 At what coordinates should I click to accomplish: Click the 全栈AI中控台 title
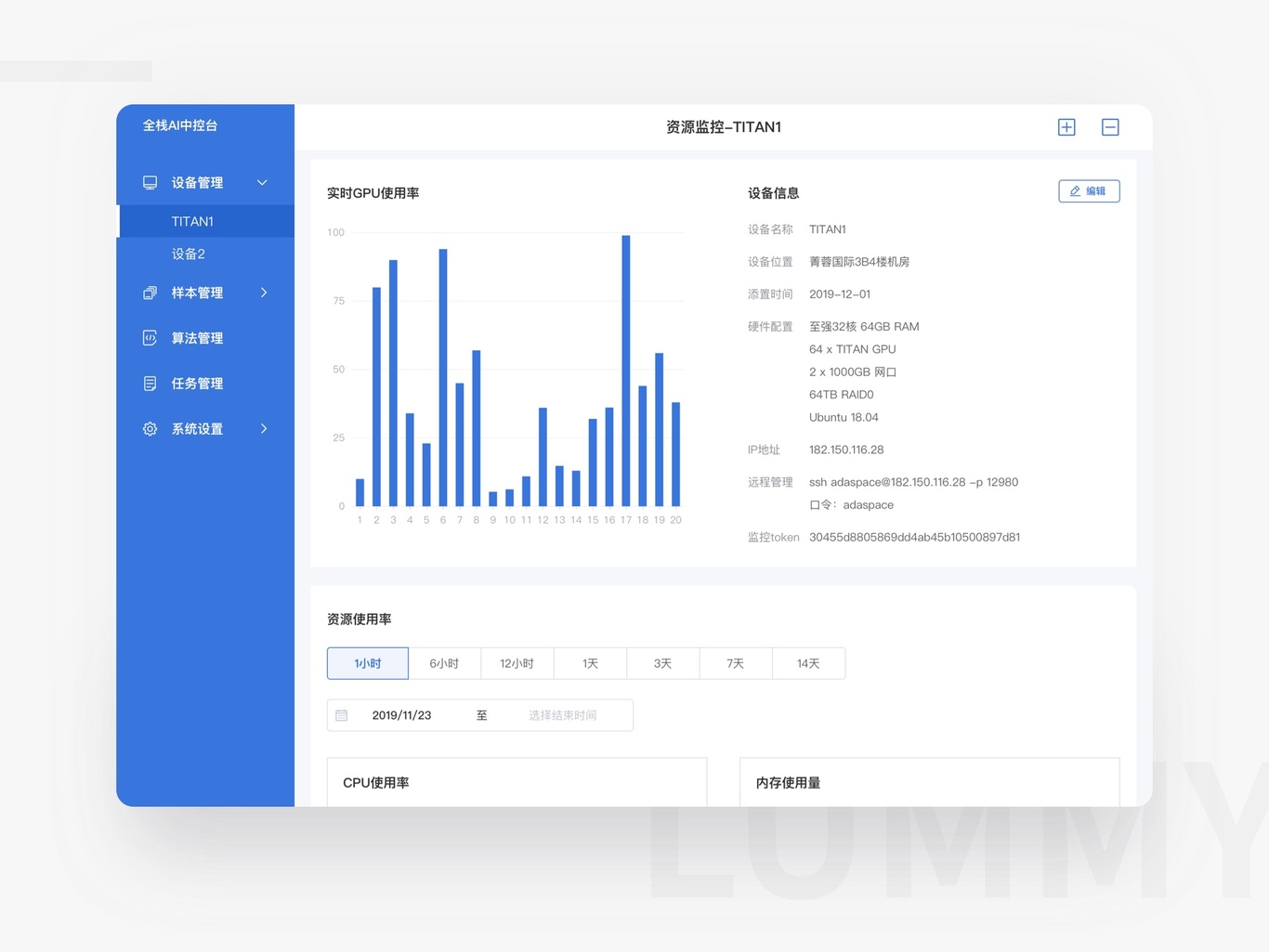coord(180,125)
